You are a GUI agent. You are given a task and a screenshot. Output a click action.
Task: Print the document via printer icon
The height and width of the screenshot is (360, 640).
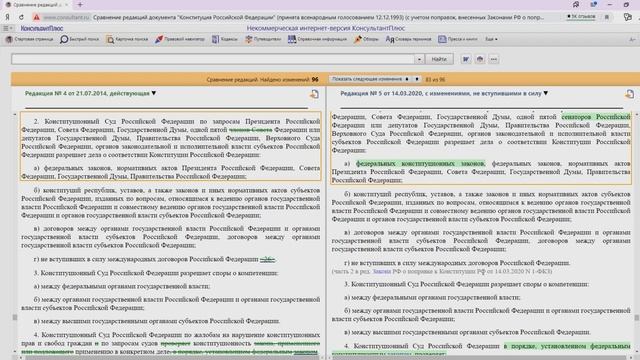point(480,59)
